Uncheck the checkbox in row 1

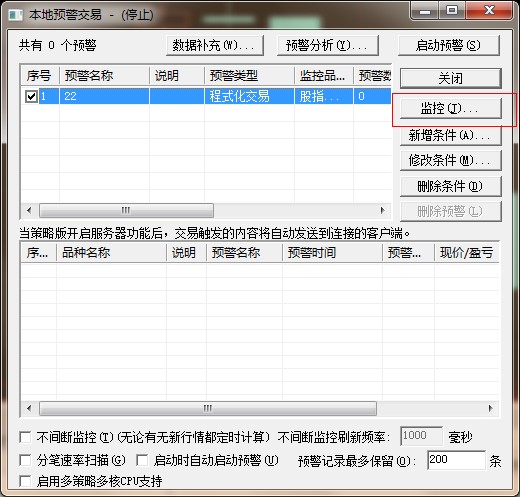[31, 96]
